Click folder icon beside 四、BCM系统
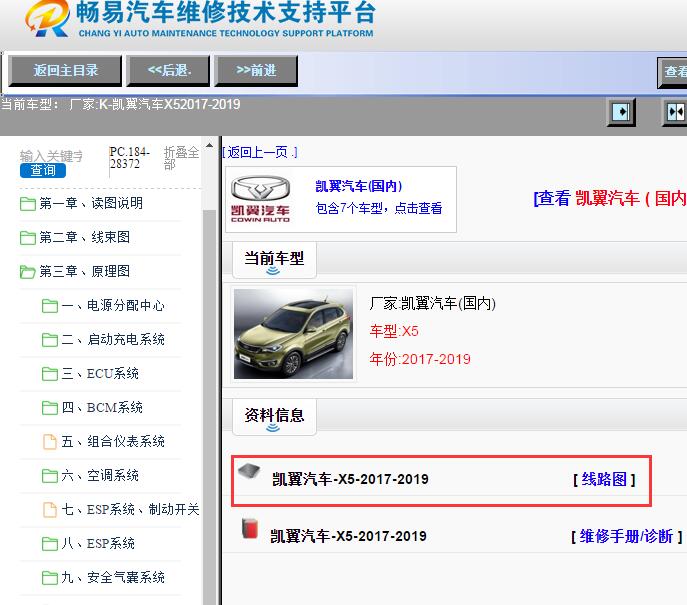Viewport: 687px width, 605px height. (50, 408)
